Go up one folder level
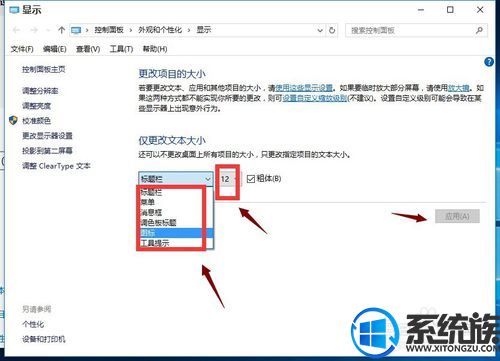 (x=61, y=30)
